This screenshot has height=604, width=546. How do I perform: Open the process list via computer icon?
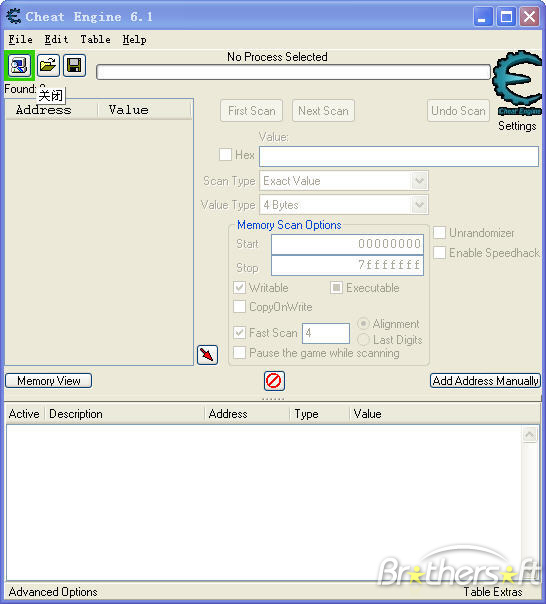click(19, 65)
